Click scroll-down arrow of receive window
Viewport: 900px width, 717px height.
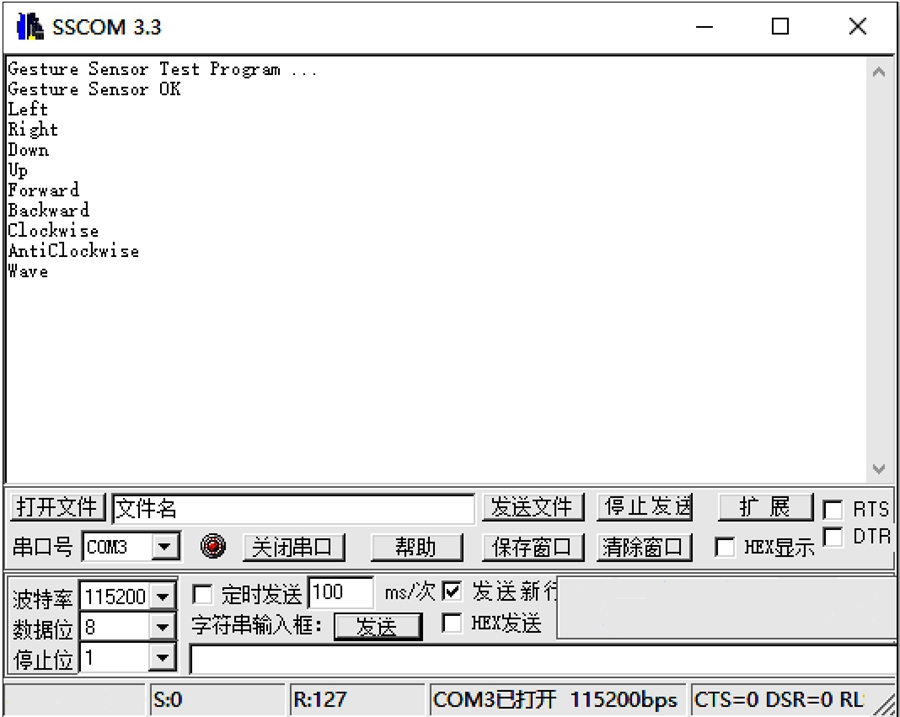[x=878, y=469]
